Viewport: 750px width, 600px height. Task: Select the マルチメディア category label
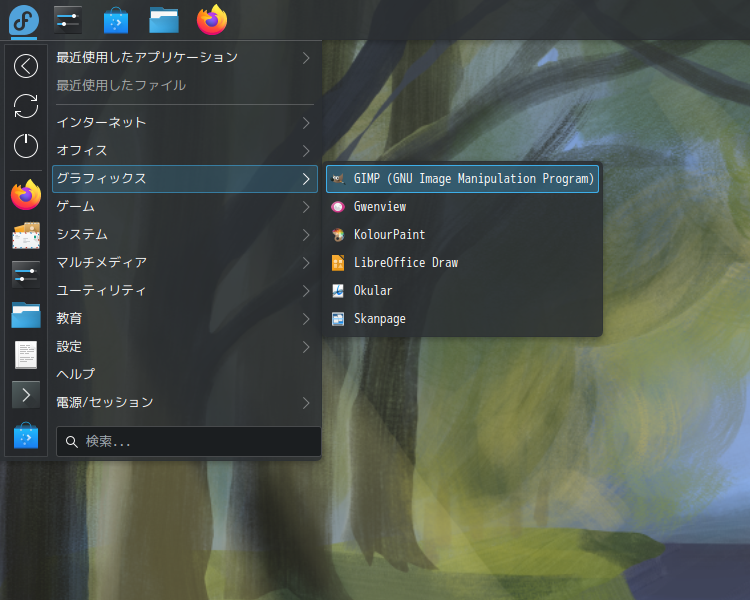(101, 262)
